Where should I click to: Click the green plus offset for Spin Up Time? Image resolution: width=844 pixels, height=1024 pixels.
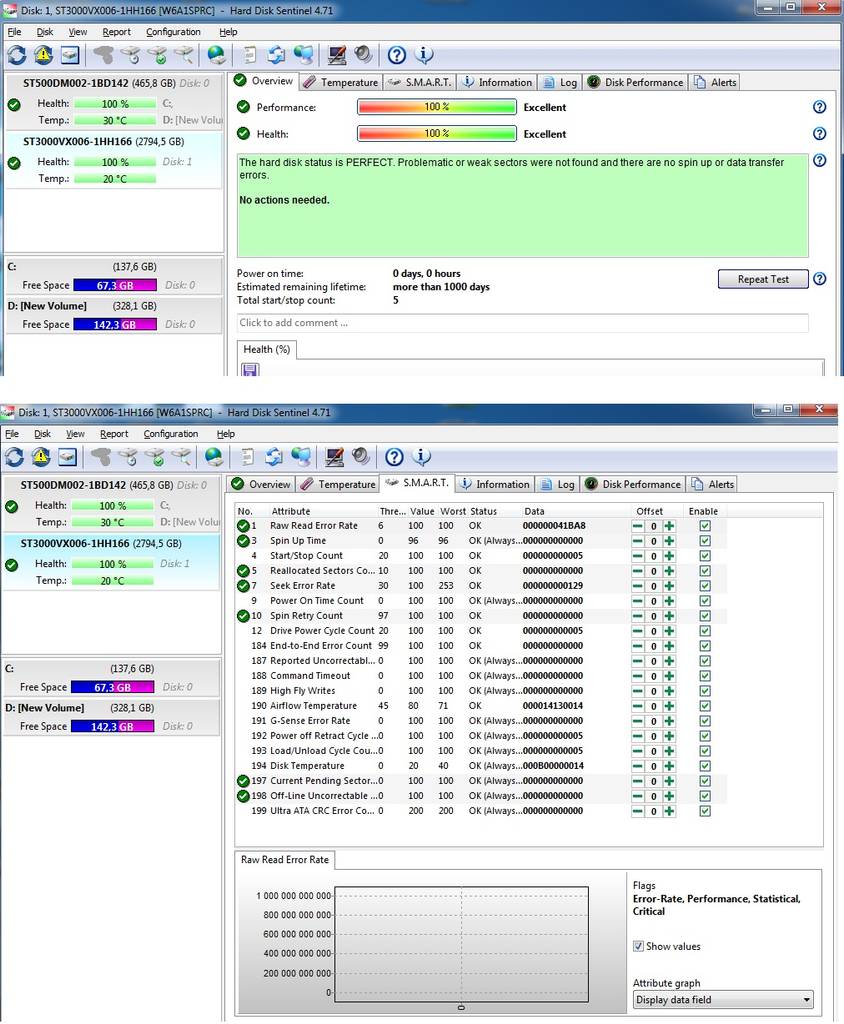669,541
